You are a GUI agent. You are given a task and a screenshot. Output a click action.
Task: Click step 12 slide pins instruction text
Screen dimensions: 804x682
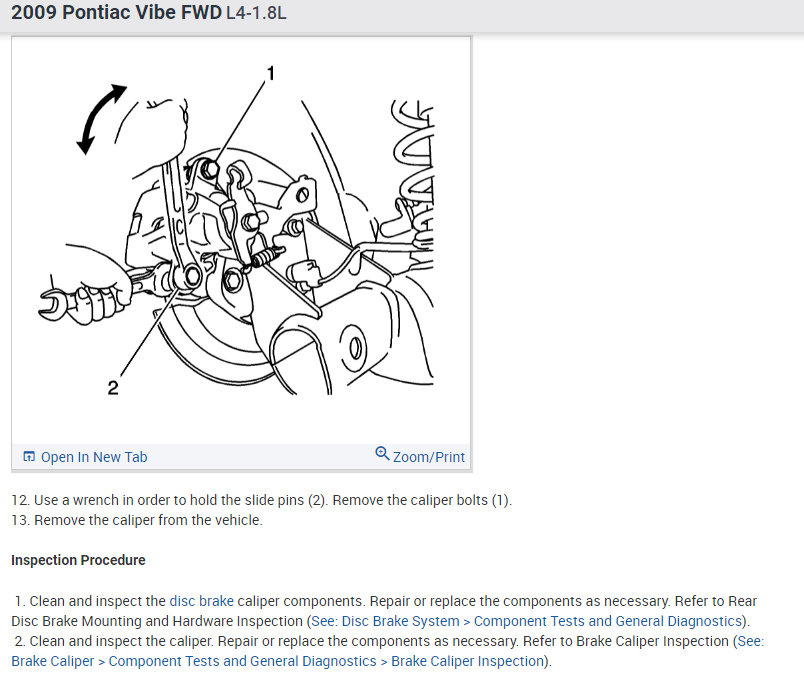tap(262, 500)
